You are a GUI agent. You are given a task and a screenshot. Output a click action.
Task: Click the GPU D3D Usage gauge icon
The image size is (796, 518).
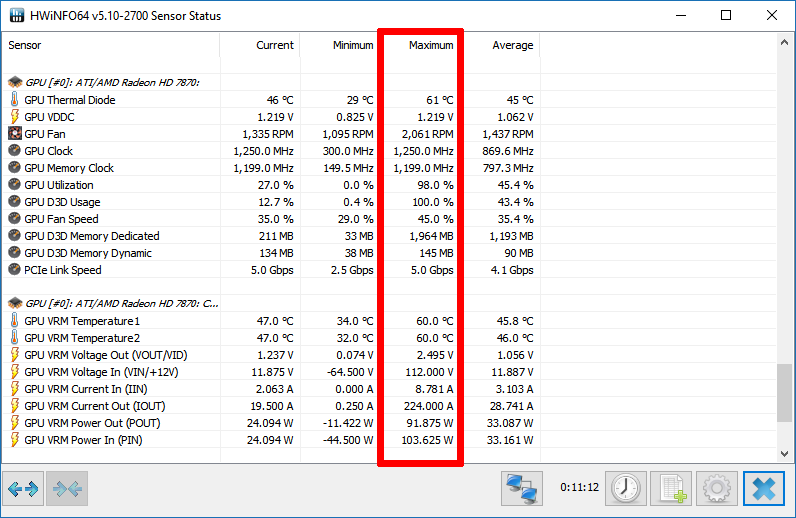pos(15,201)
